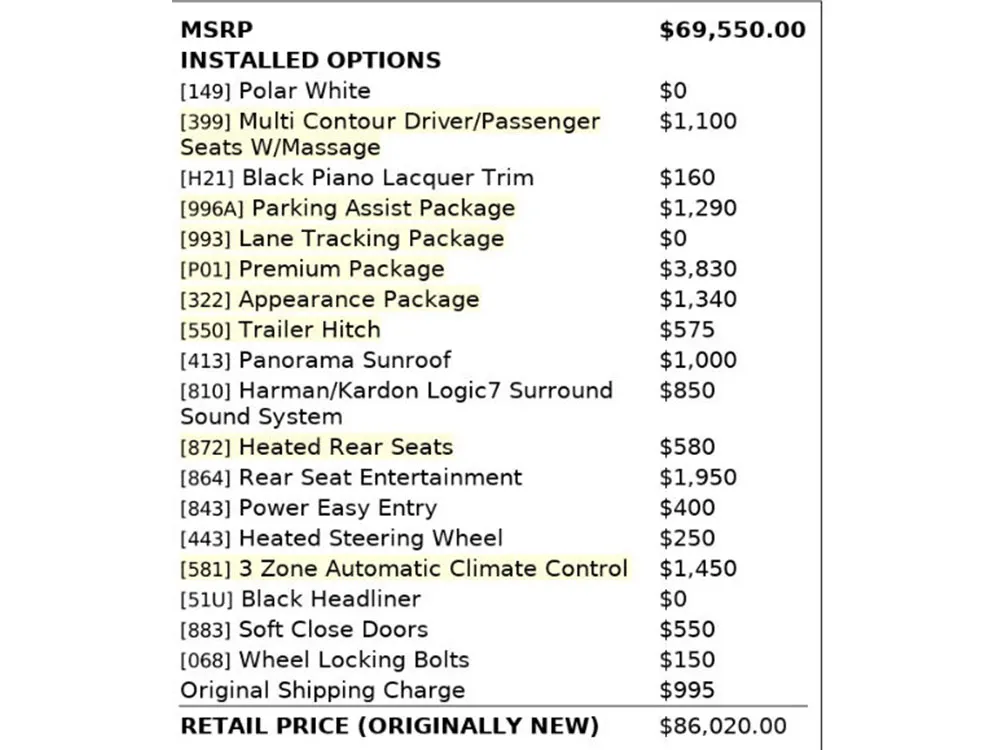Image resolution: width=1000 pixels, height=750 pixels.
Task: Select the Multi Contour Driver/Passenger Seats option
Action: coord(390,134)
